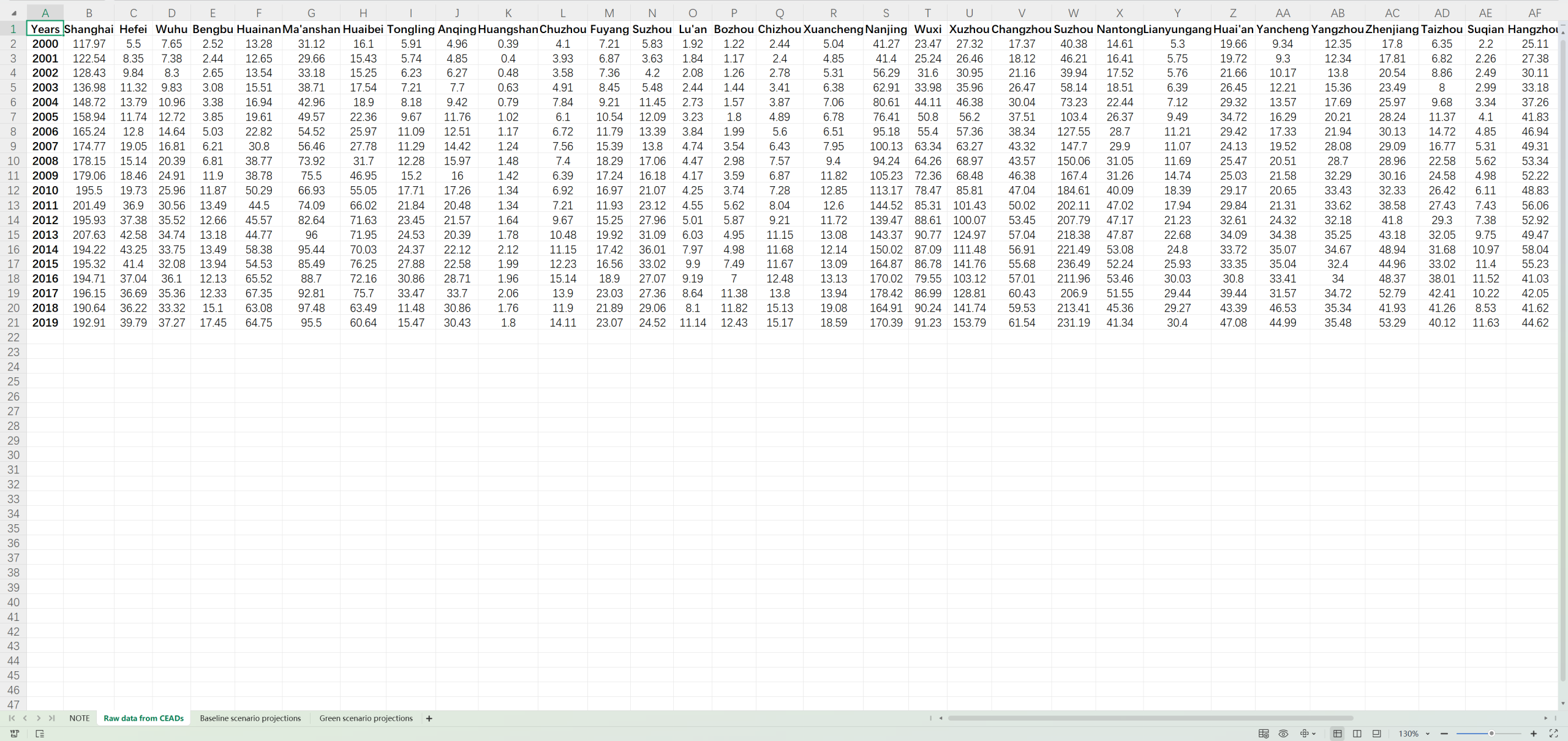Switch to Normal view layout
Image resolution: width=1568 pixels, height=741 pixels.
point(1337,734)
